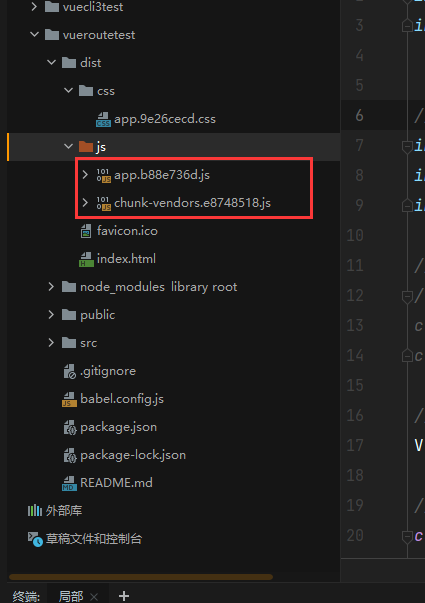This screenshot has height=603, width=425.
Task: Select the css folder name
Action: click(106, 91)
